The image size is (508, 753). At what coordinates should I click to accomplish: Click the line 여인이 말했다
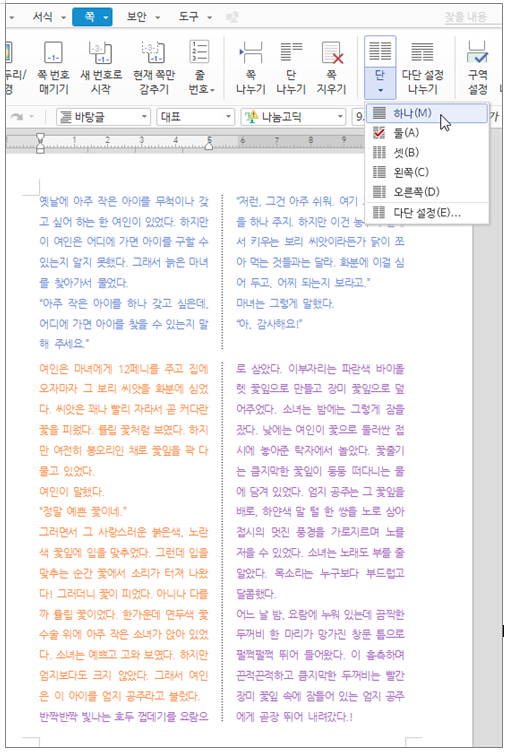tap(72, 491)
